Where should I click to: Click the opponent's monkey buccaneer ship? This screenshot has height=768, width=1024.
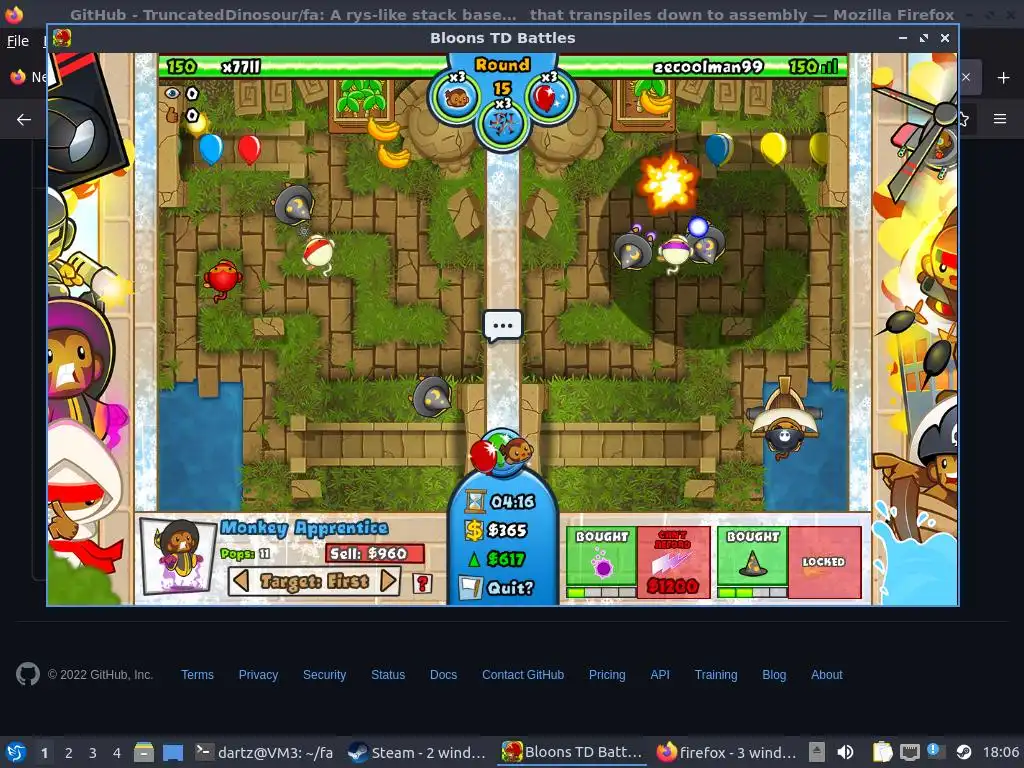click(x=784, y=417)
